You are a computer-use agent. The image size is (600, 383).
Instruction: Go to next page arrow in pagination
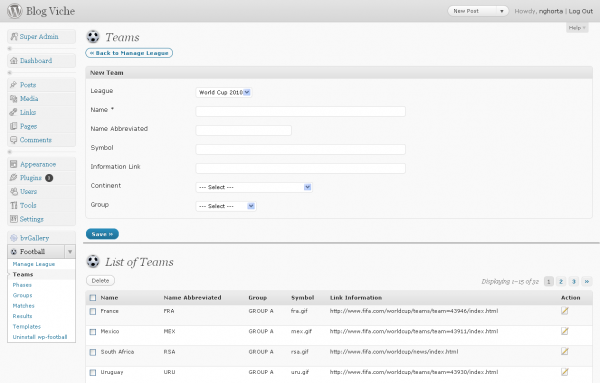pos(587,282)
